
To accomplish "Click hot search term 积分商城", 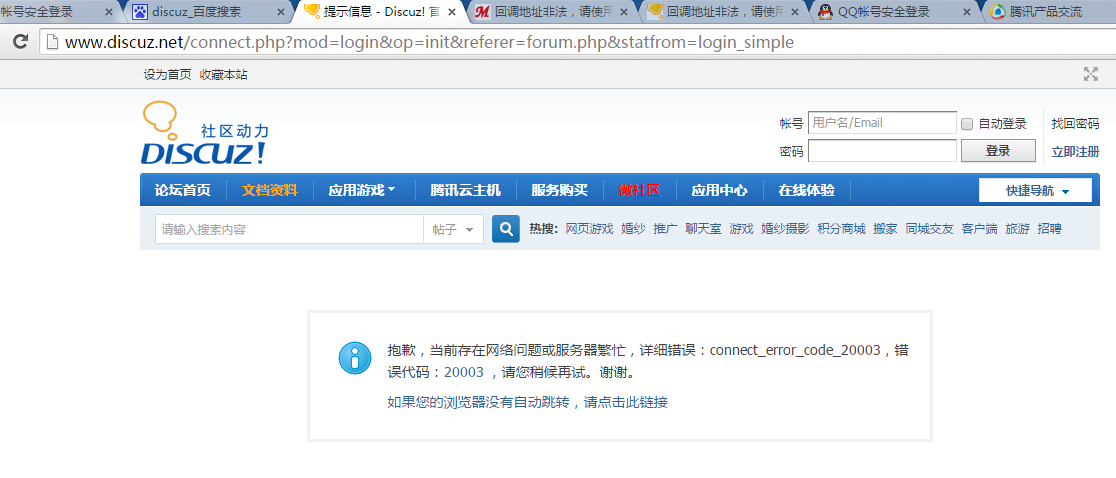I will coord(841,229).
